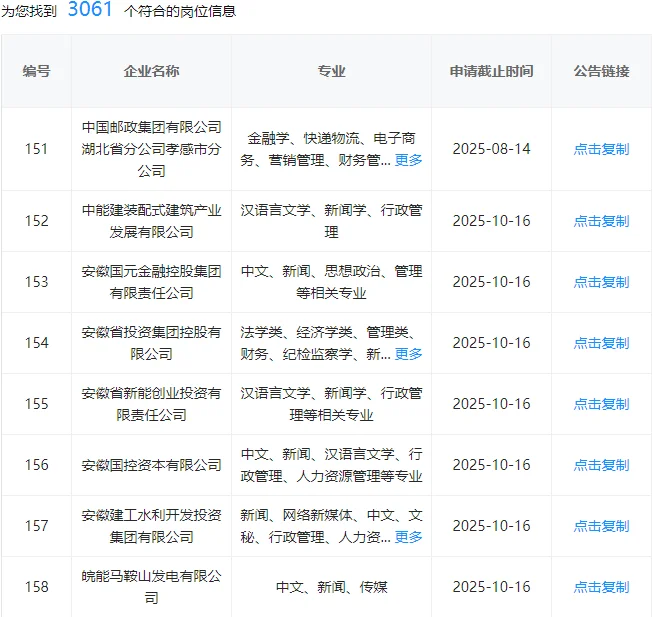This screenshot has height=617, width=652.
Task: Copy announcement link for row 156
Action: tap(601, 465)
